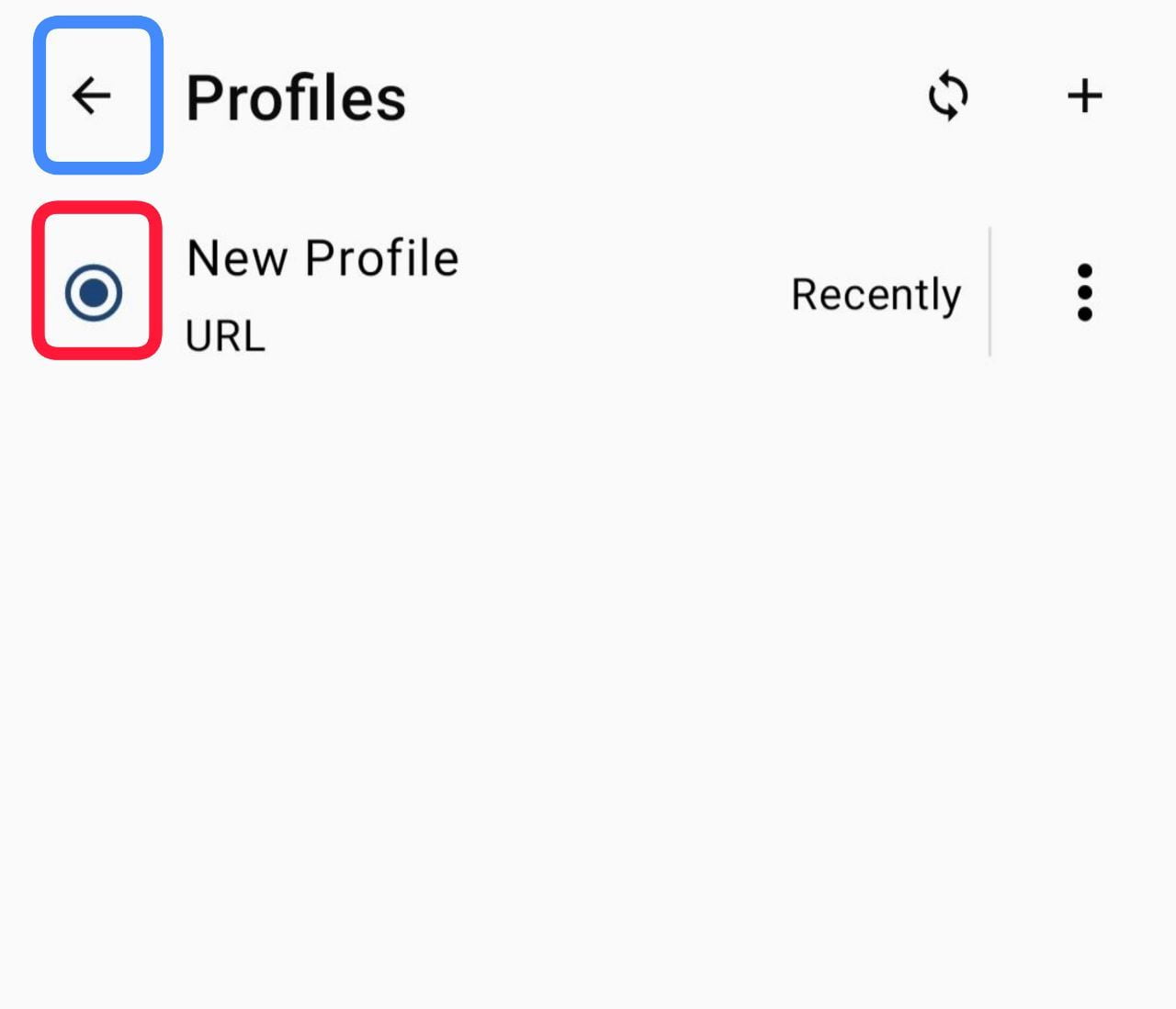Image resolution: width=1176 pixels, height=1009 pixels.
Task: Click the update all profiles sync icon
Action: coord(947,96)
